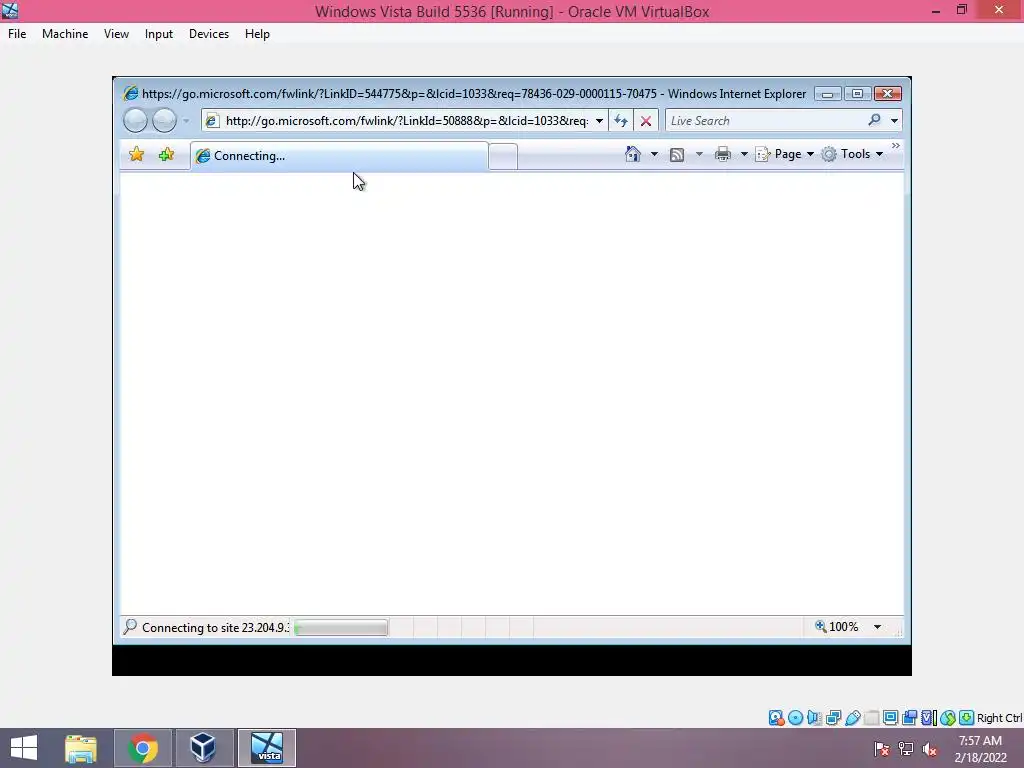Open the VirtualBox File menu
The height and width of the screenshot is (768, 1024).
pyautogui.click(x=17, y=34)
